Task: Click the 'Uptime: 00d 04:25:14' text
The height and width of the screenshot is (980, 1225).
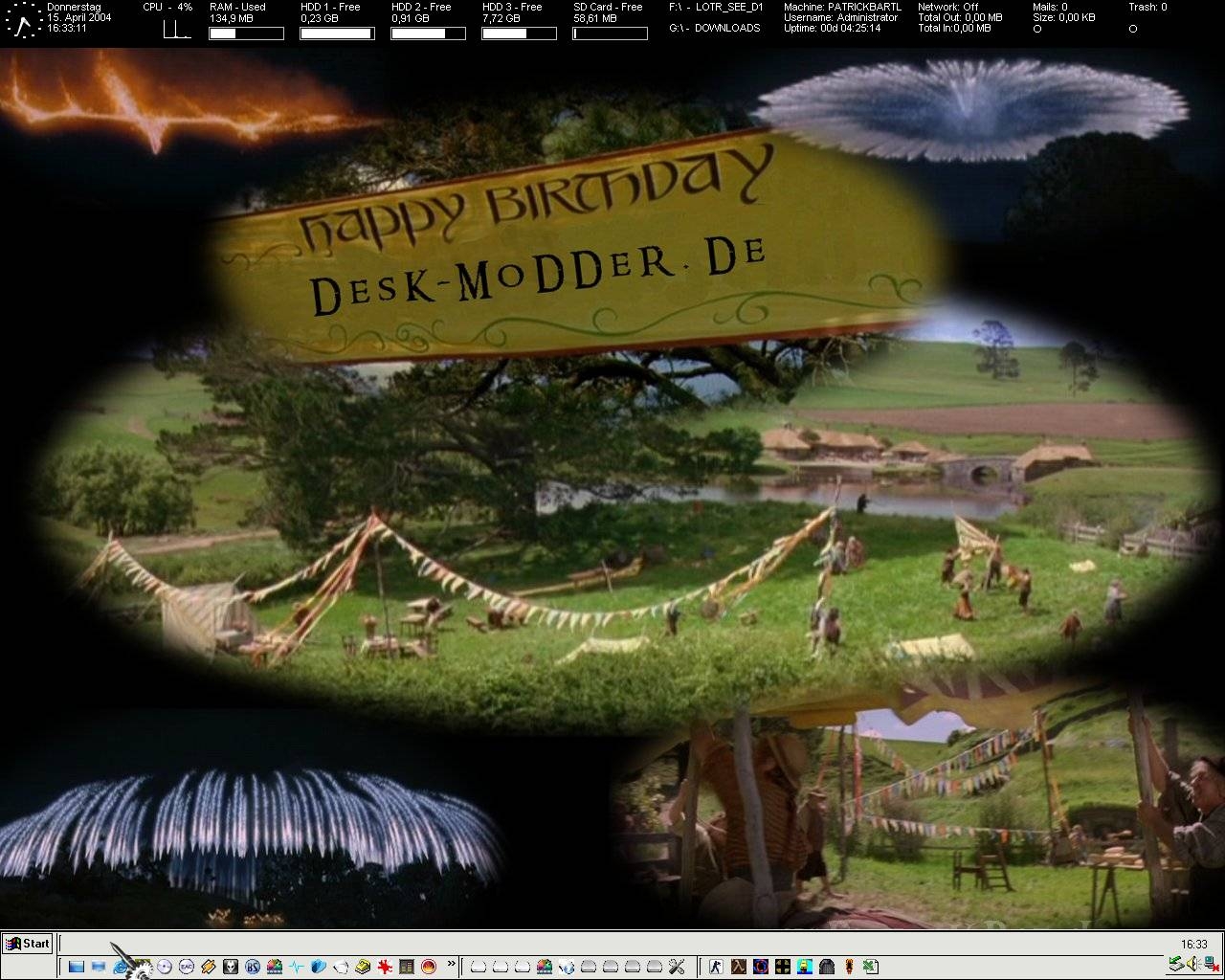Action: 832,28
